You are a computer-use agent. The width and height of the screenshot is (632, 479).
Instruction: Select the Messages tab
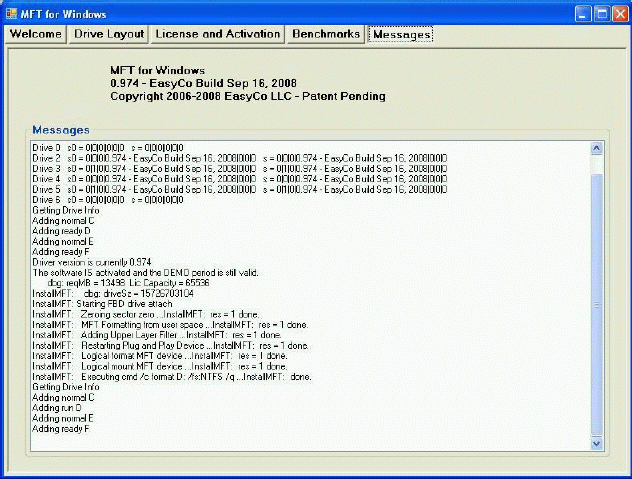pyautogui.click(x=401, y=35)
